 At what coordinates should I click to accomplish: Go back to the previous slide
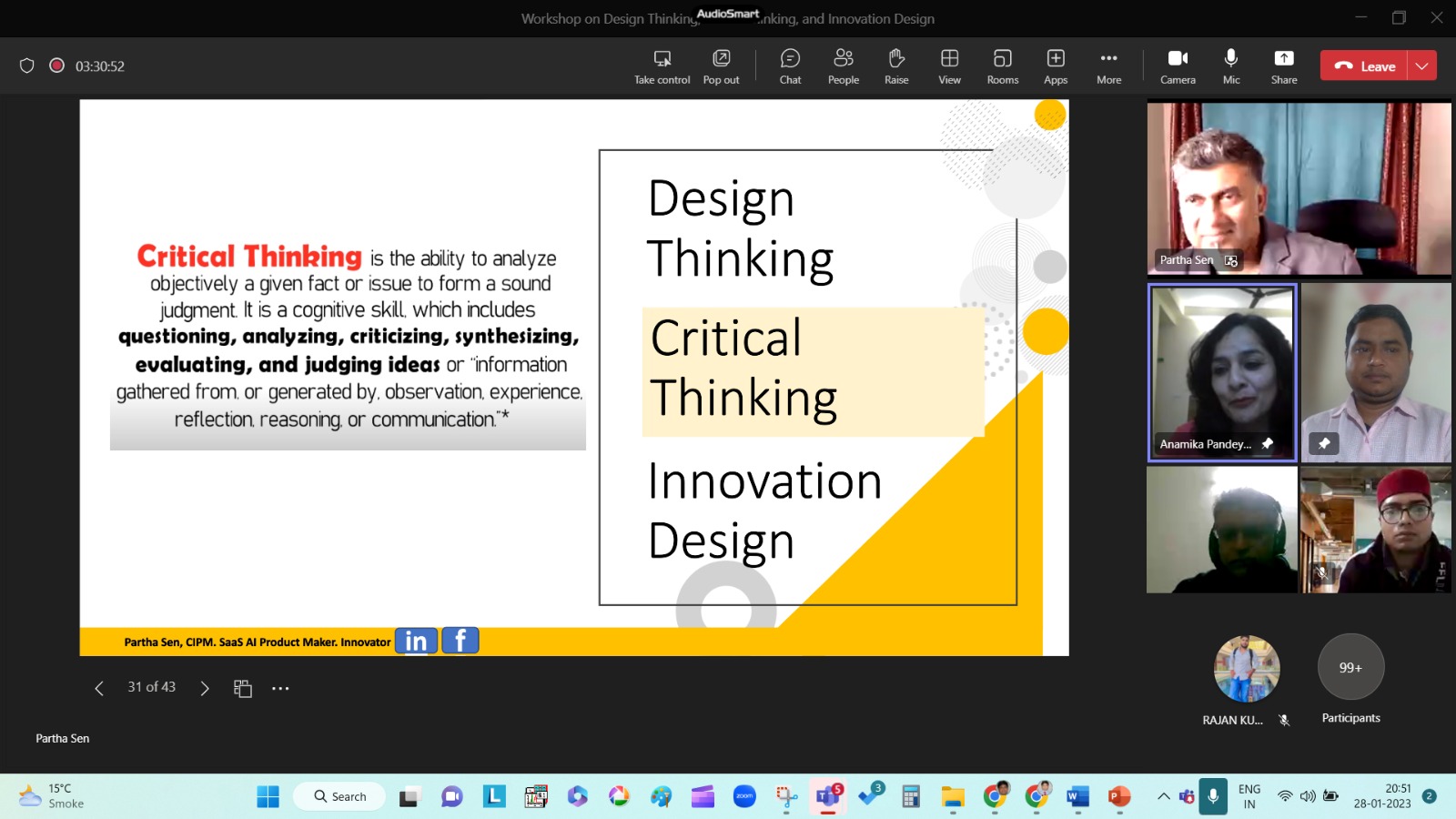[99, 689]
